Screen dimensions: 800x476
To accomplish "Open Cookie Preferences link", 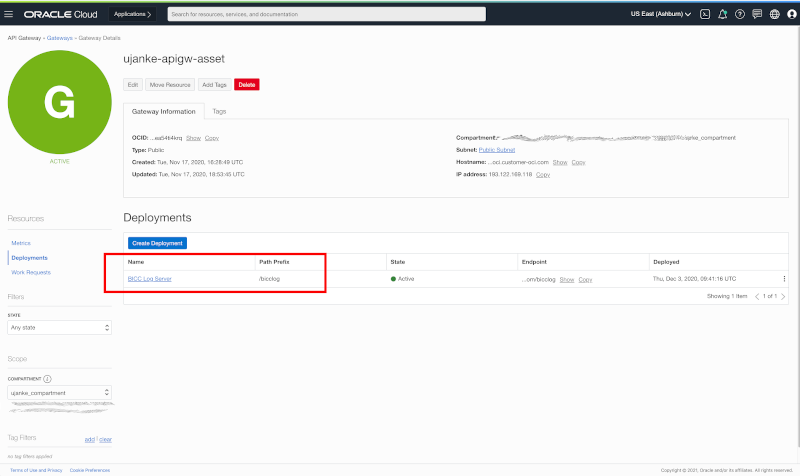I will tap(90, 470).
